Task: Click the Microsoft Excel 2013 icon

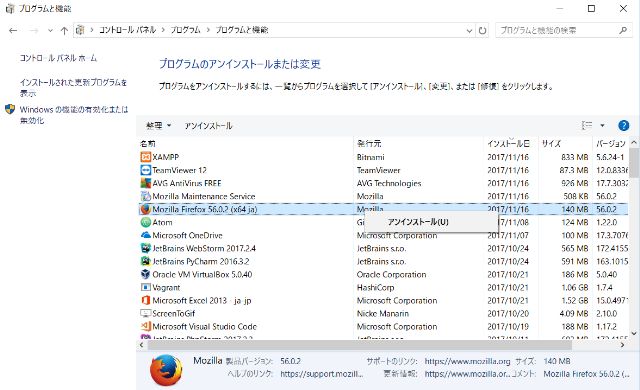Action: click(146, 301)
